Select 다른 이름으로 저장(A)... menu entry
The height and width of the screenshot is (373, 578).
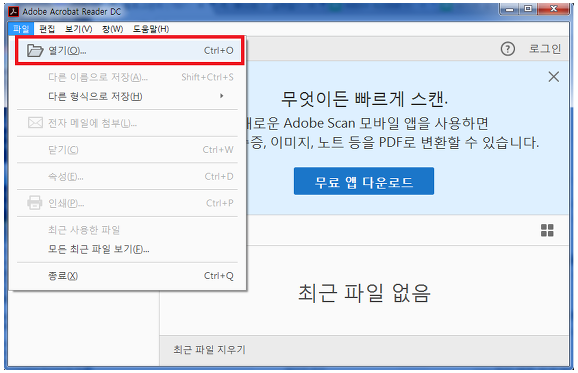pyautogui.click(x=127, y=77)
